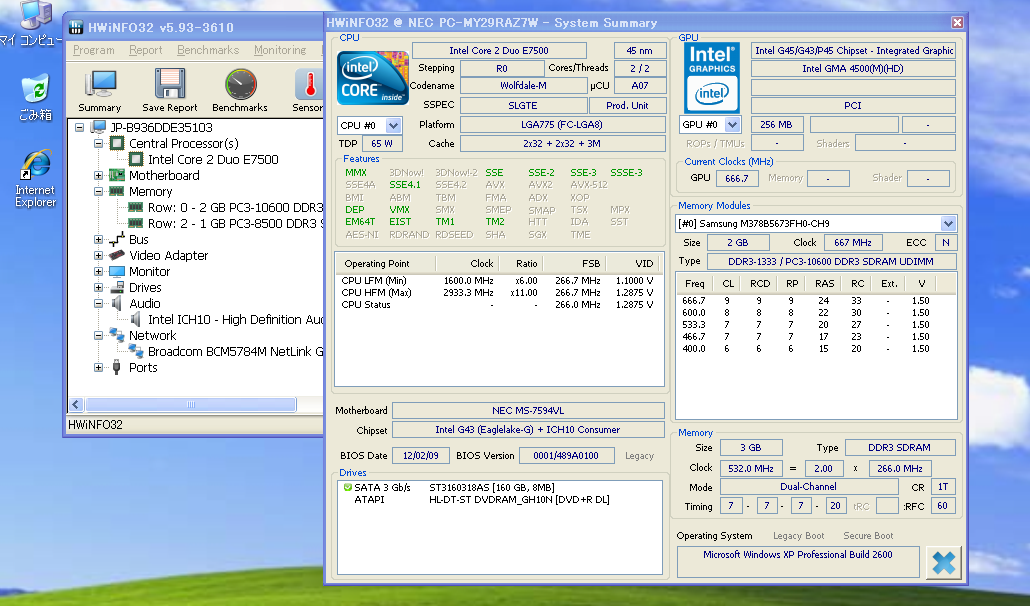Click the Intel Core CPU logo
1030x606 pixels.
tap(372, 78)
